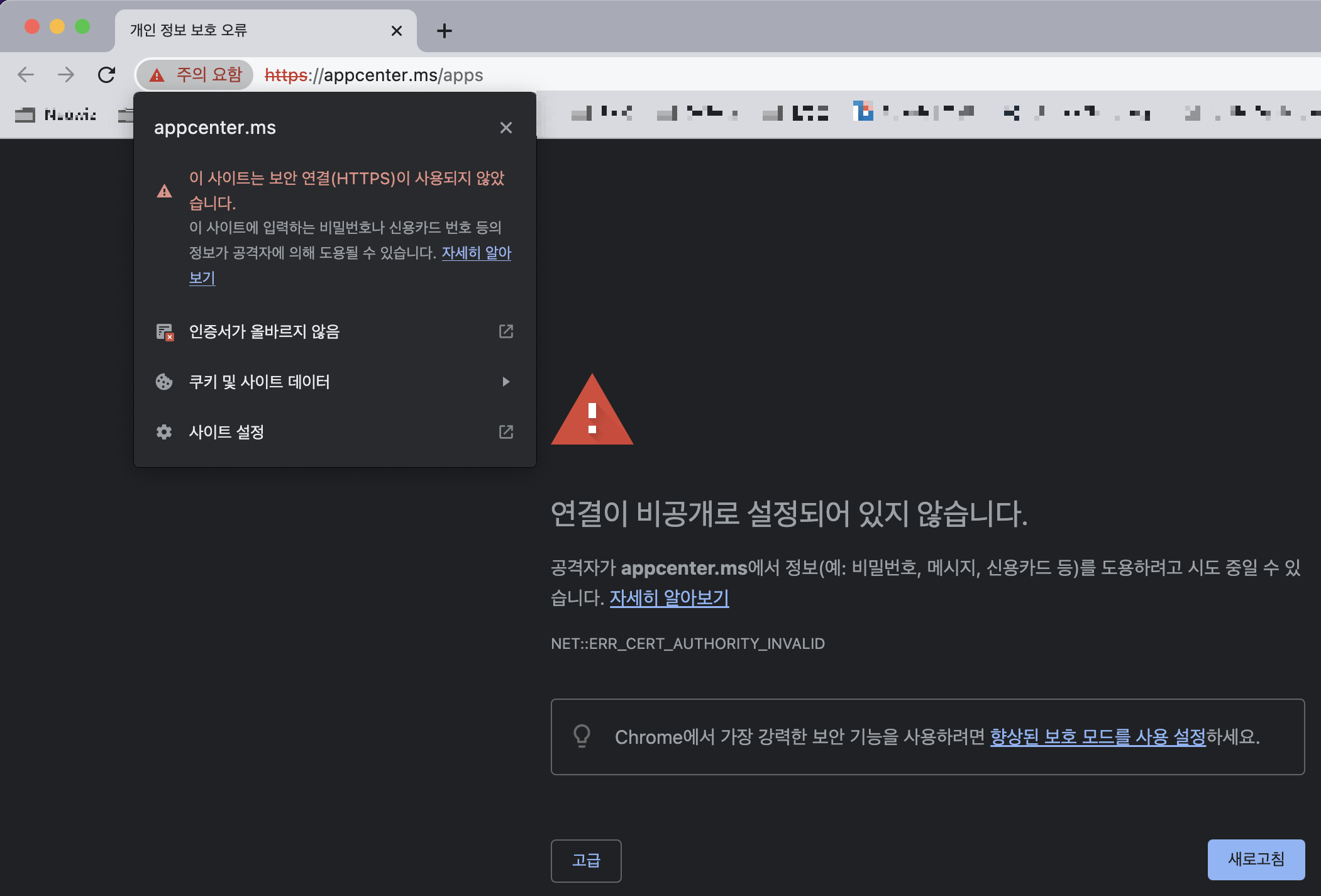Click the cookie icon in popup
This screenshot has height=896, width=1321.
(x=164, y=382)
